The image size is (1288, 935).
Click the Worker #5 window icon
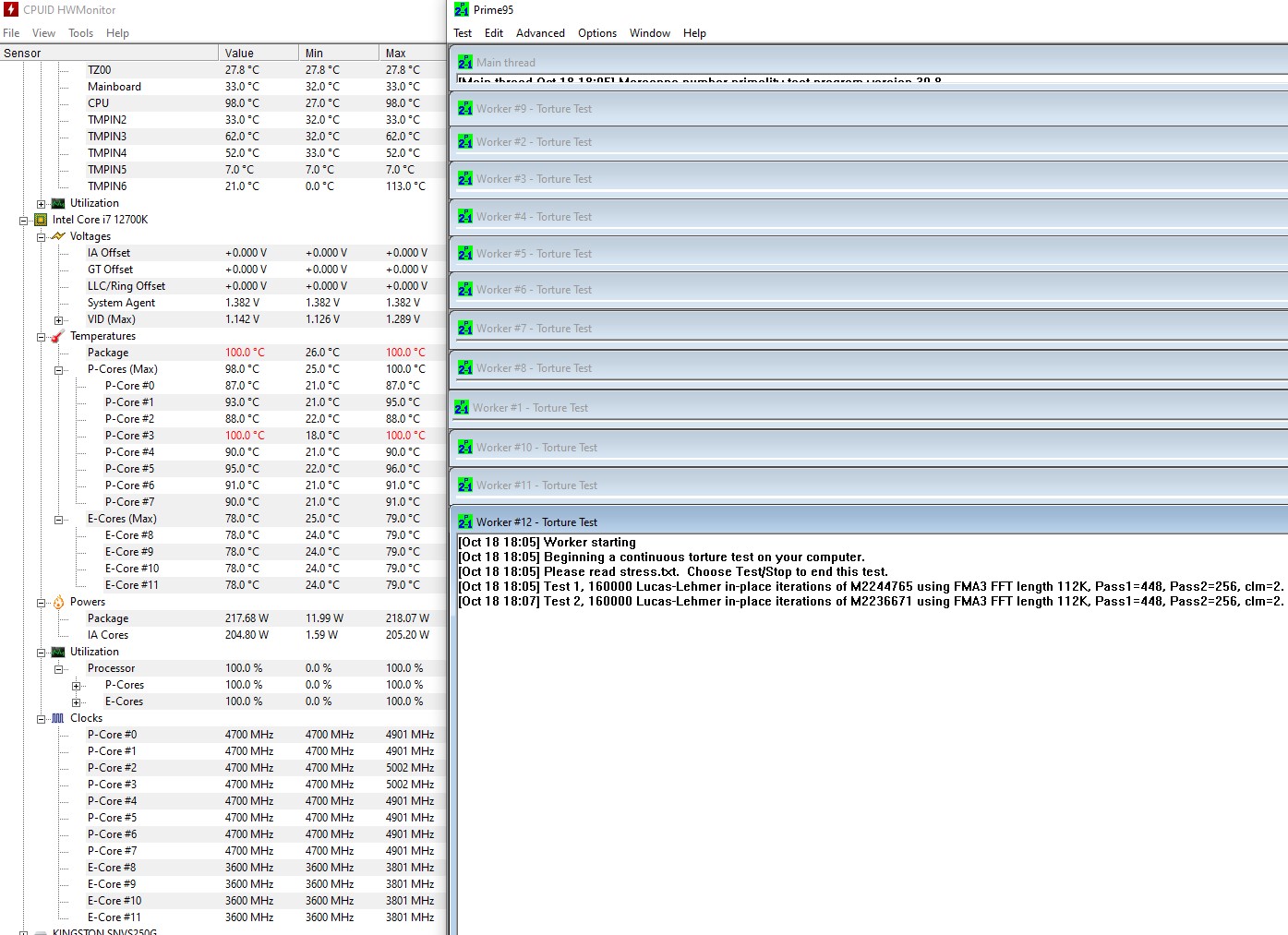[x=465, y=254]
